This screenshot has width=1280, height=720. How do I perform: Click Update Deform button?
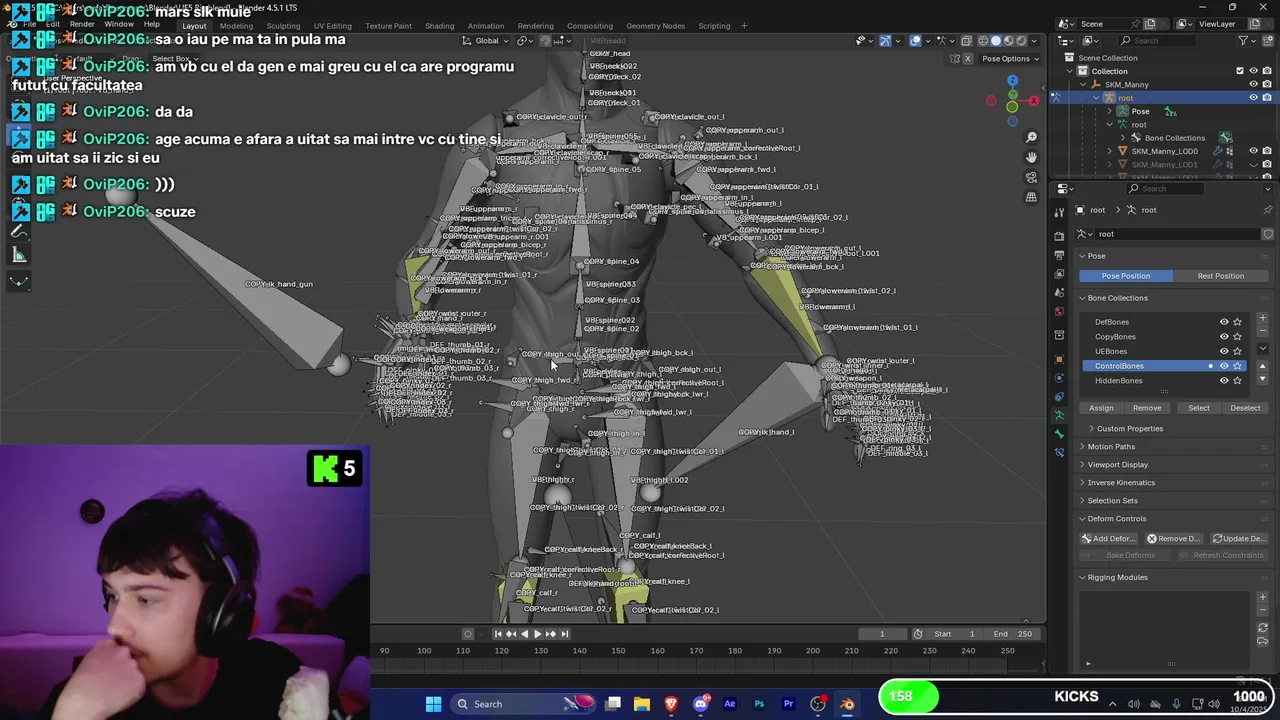[1237, 539]
